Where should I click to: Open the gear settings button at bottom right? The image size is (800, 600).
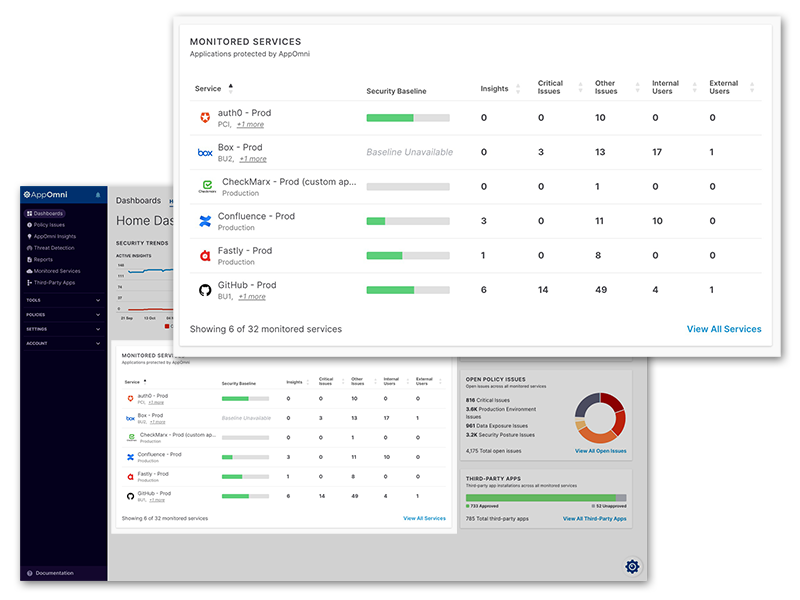632,567
